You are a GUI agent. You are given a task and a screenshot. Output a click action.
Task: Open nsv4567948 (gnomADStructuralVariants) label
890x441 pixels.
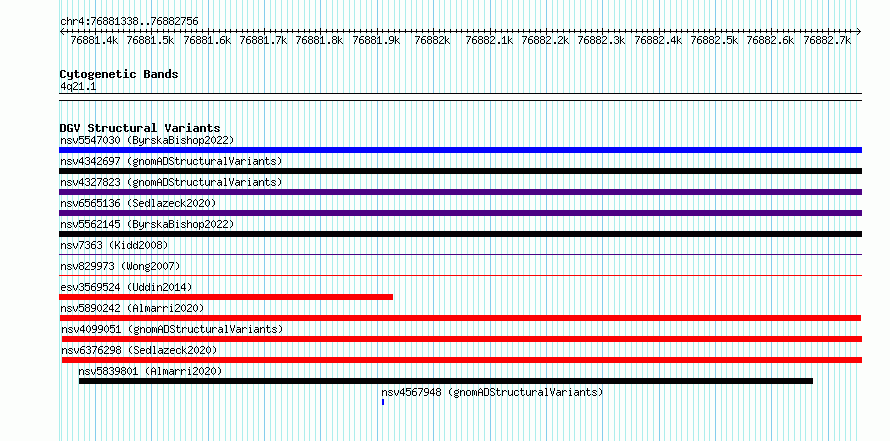point(492,392)
